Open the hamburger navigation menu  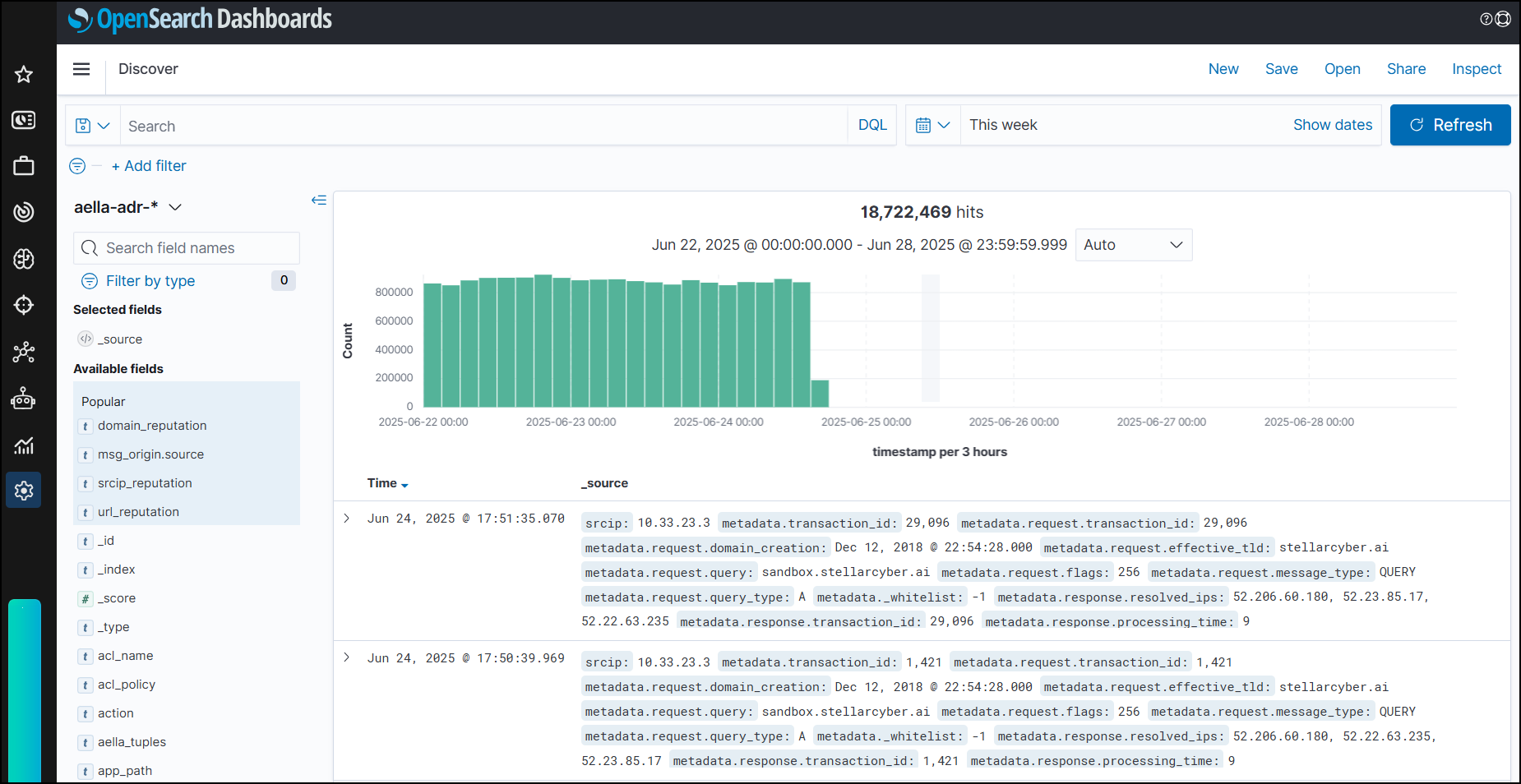[81, 69]
